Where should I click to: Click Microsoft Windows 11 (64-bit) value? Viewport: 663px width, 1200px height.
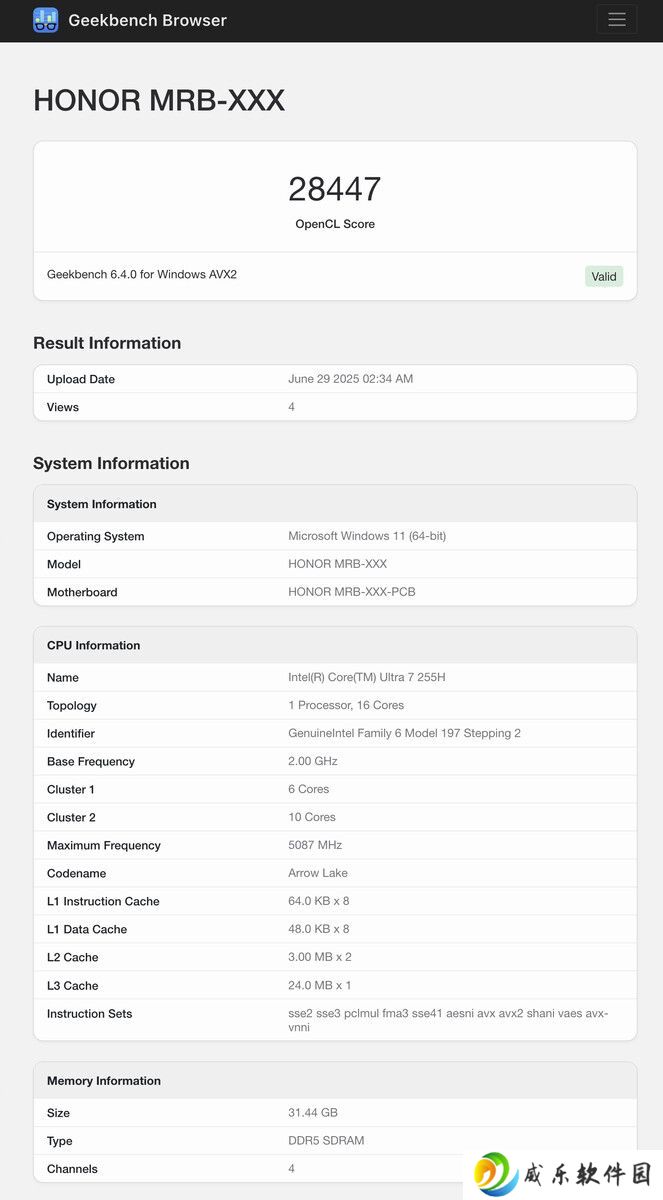pyautogui.click(x=367, y=536)
